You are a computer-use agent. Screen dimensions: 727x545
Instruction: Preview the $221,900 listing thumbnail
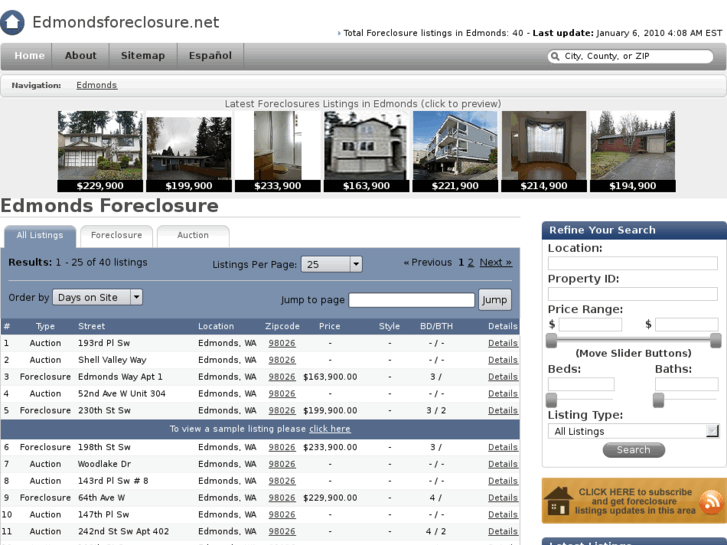click(455, 151)
